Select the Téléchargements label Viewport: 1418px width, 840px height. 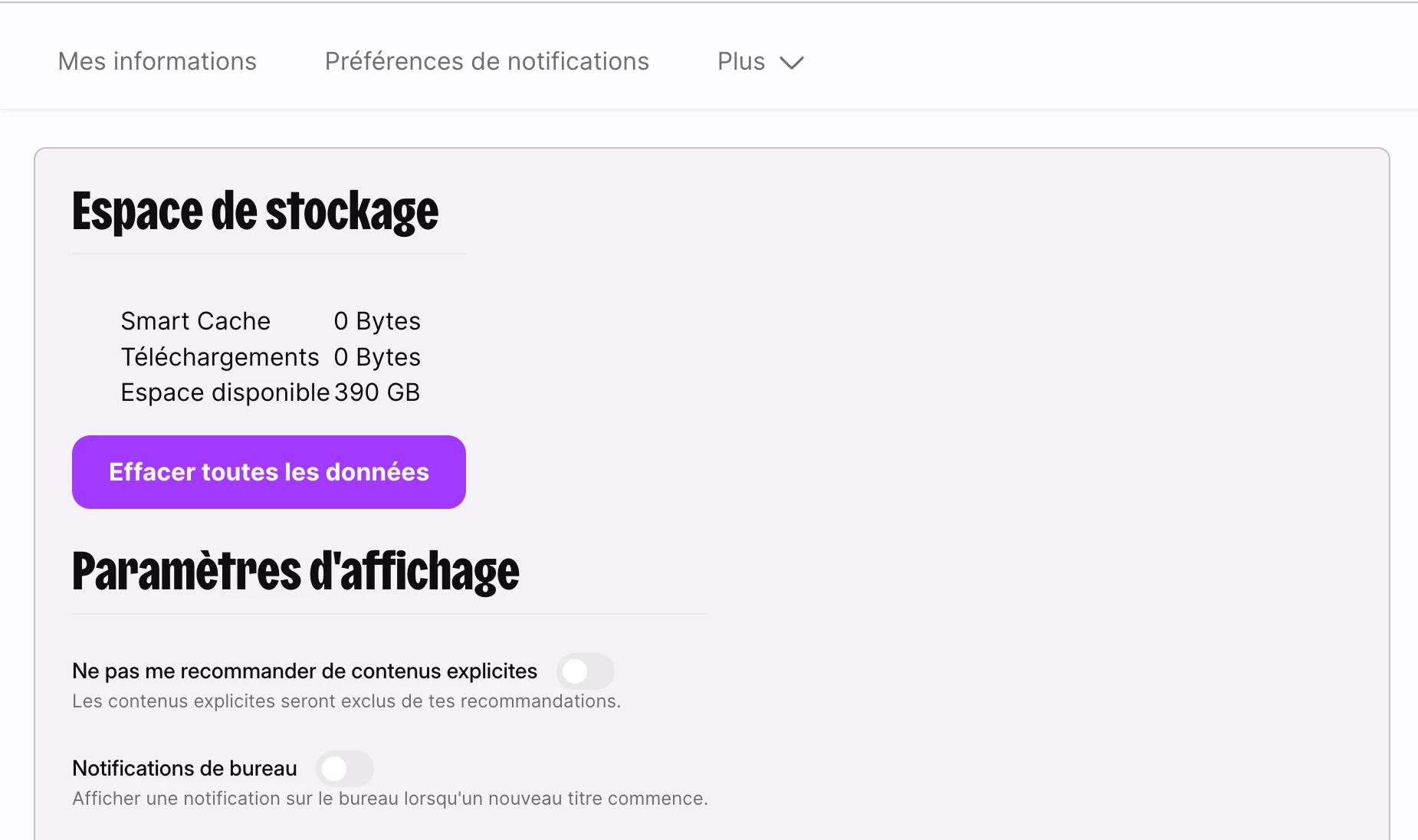220,357
